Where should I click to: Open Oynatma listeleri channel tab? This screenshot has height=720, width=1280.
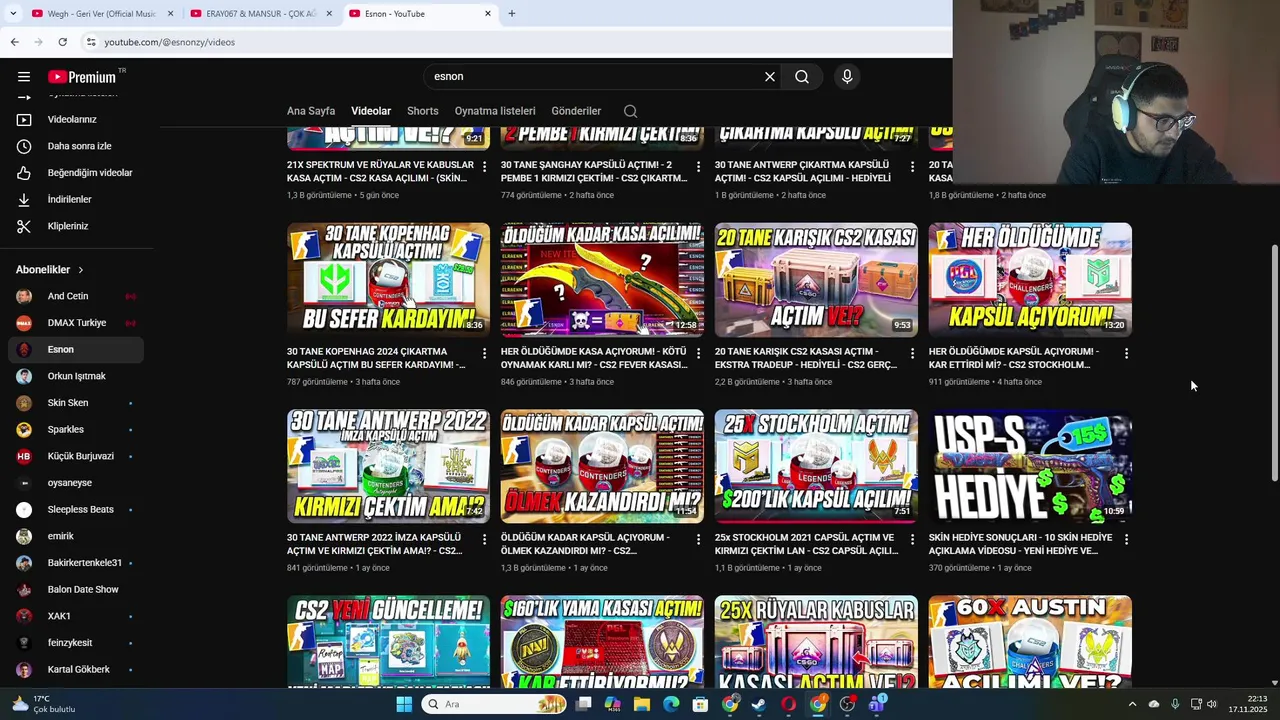tap(495, 111)
